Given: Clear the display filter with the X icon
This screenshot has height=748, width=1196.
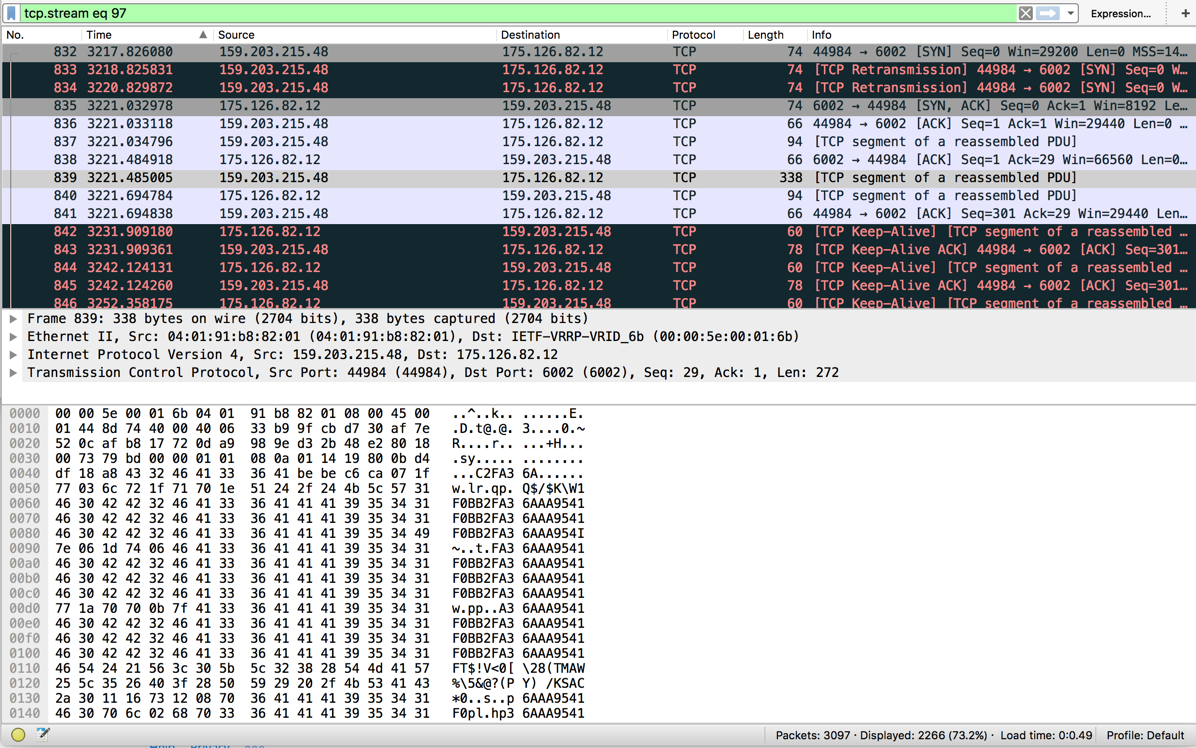Looking at the screenshot, I should click(x=1025, y=14).
